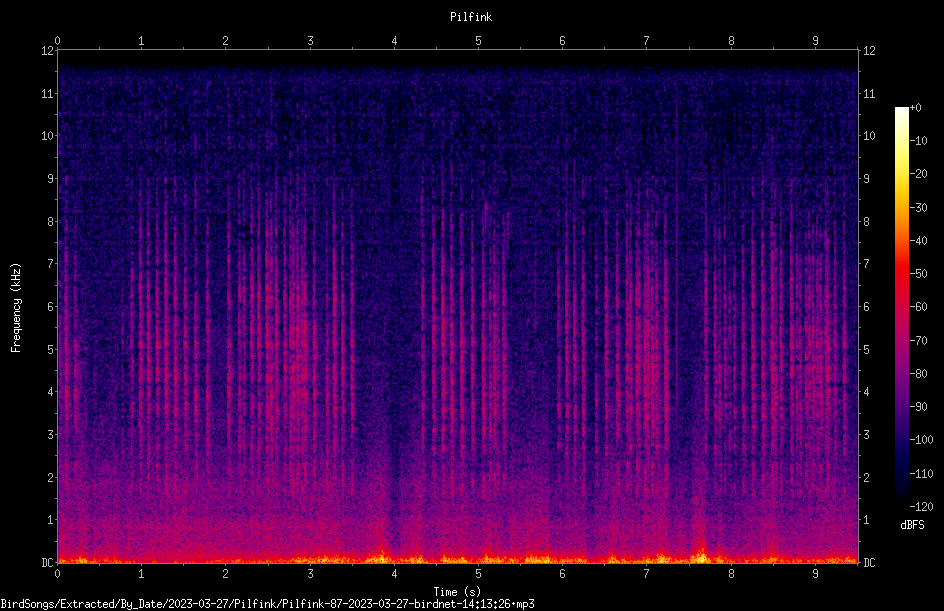Click the 8 kHz tick on right axis
Screen dimensions: 944x611
[867, 221]
